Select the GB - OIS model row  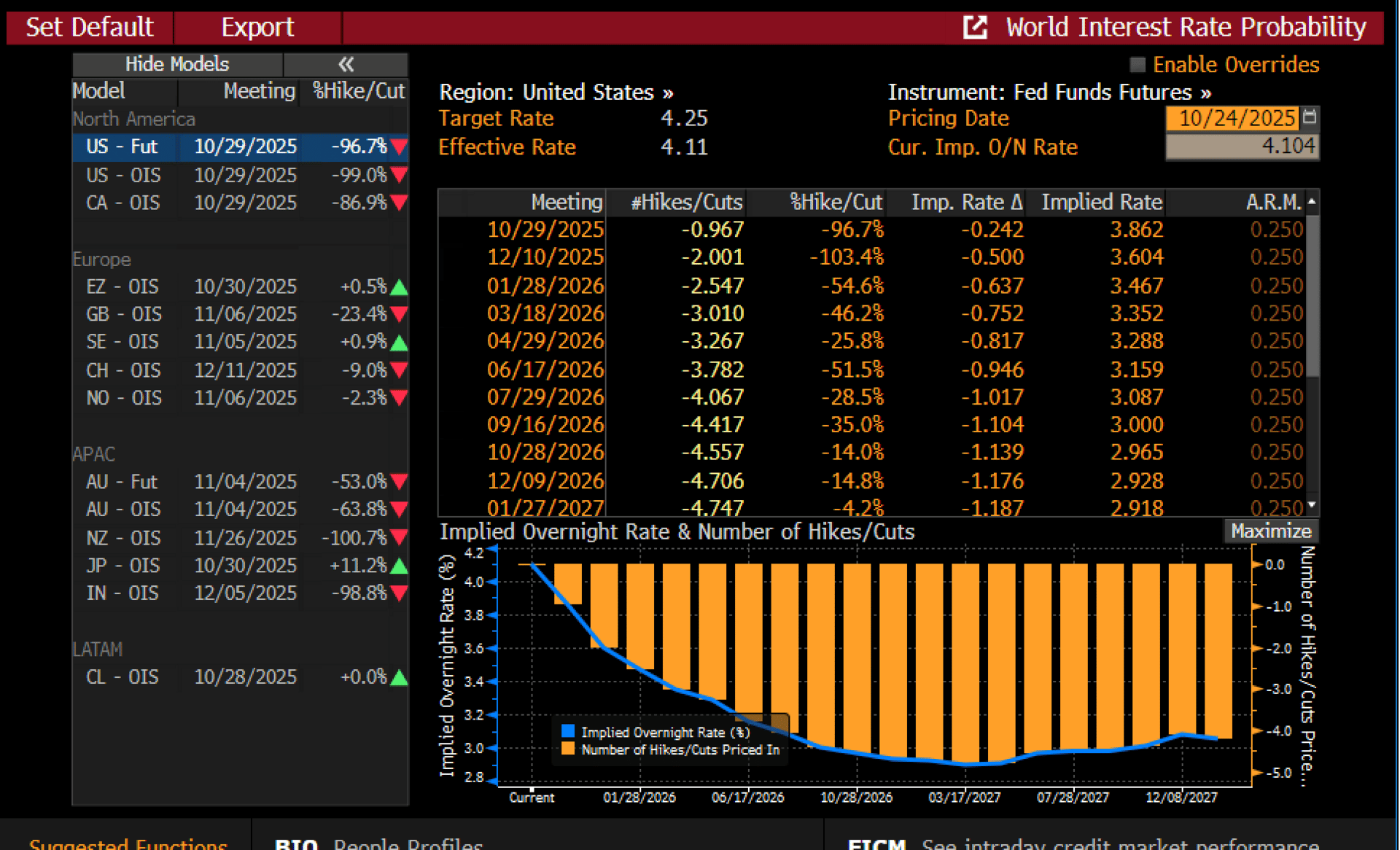pos(124,314)
